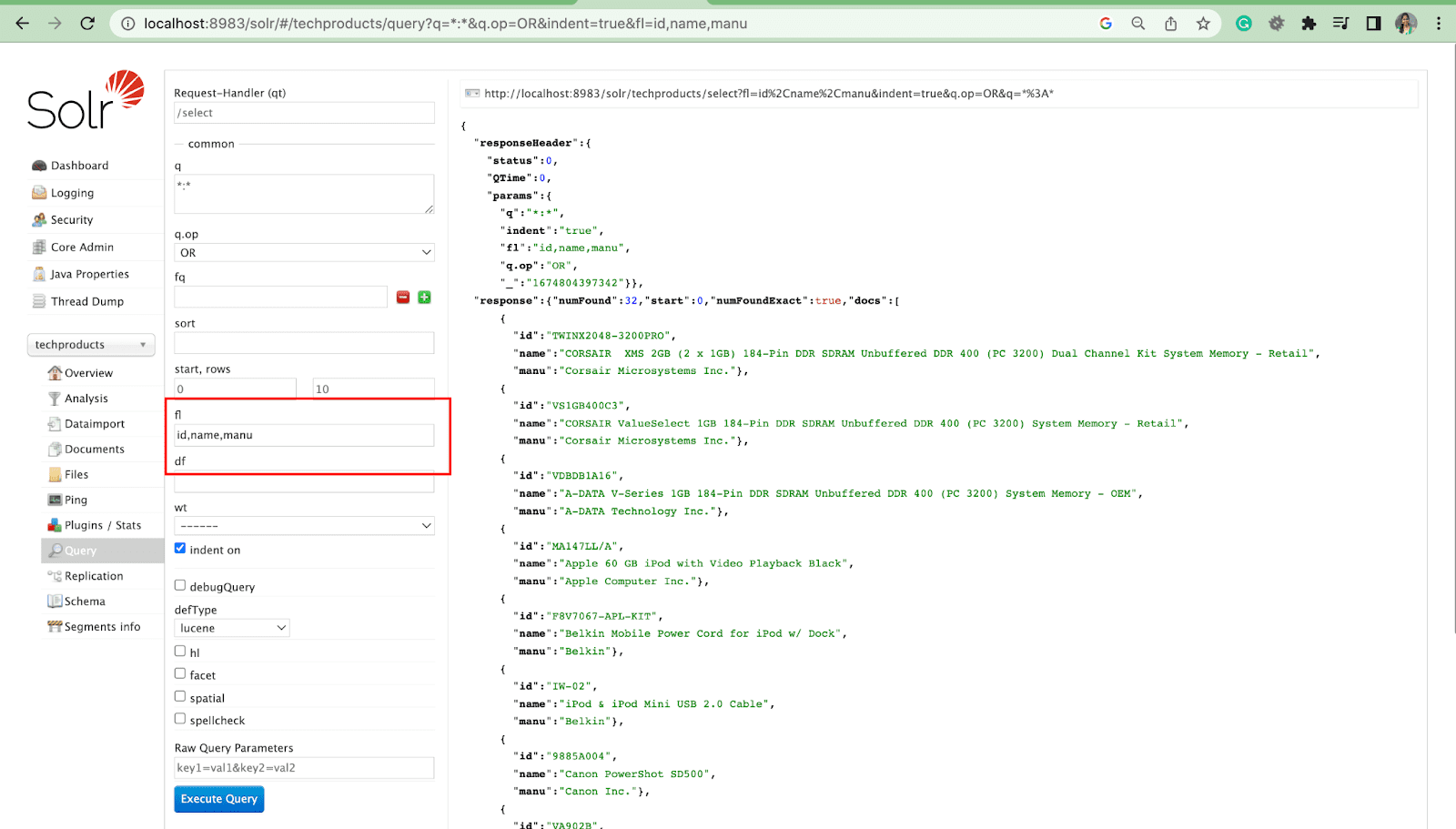Select Analysis in the core menu
The image size is (1456, 829).
[x=86, y=399]
